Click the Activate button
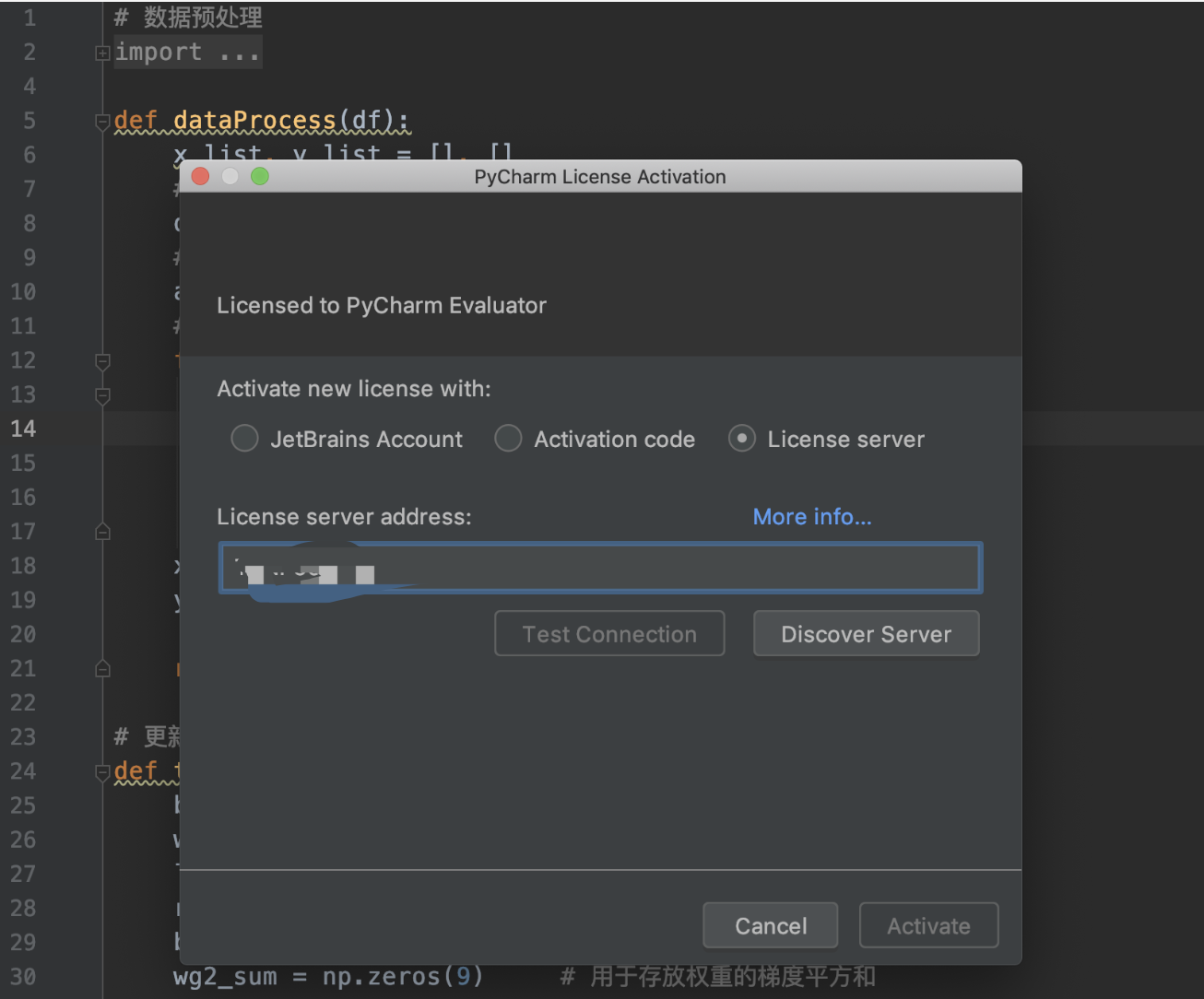Image resolution: width=1204 pixels, height=999 pixels. (927, 925)
